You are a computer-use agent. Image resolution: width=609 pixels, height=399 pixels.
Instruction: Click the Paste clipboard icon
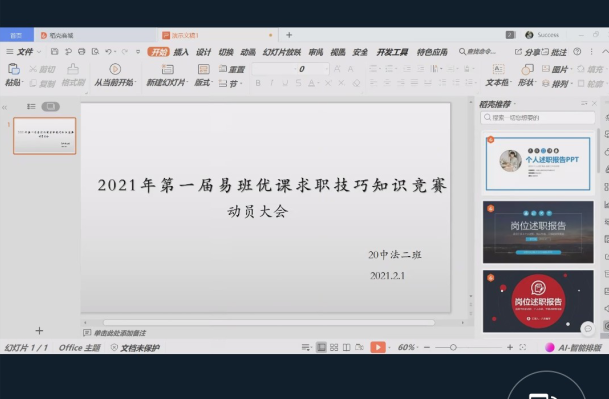14,69
